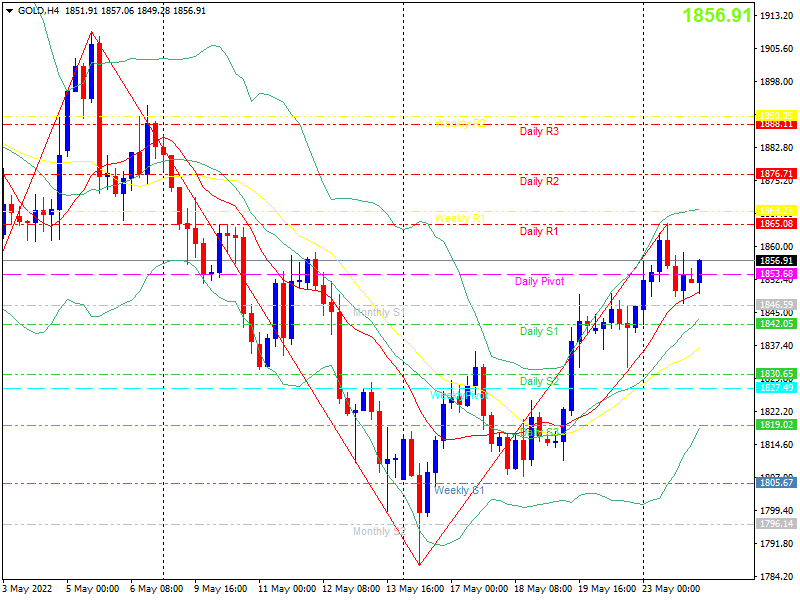Select the Weekly S1 blue label
Image resolution: width=800 pixels, height=600 pixels.
tap(459, 490)
